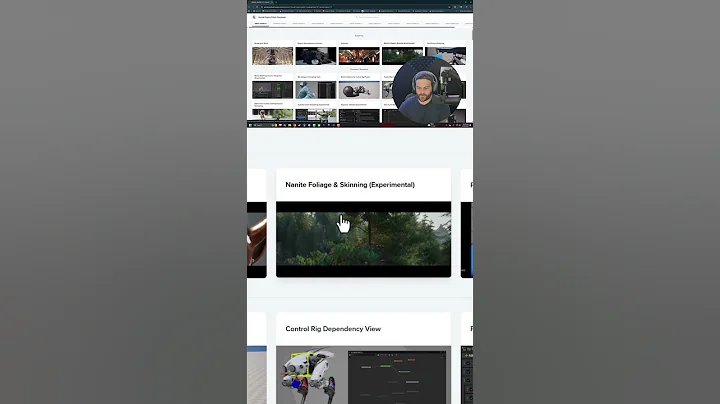Screen dimensions: 720x404
Task: Open the orange fiery scene thumbnail in the first row
Action: pos(359,56)
